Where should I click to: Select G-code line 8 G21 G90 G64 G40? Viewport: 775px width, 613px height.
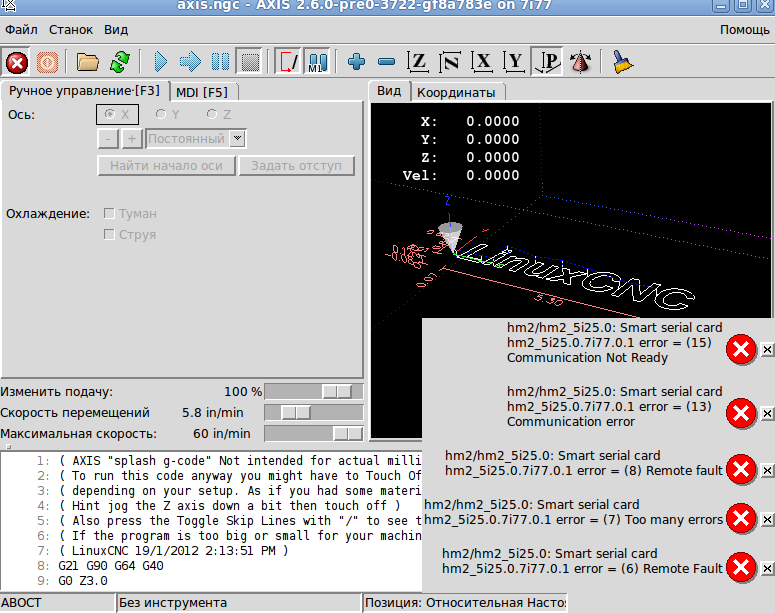pyautogui.click(x=111, y=566)
